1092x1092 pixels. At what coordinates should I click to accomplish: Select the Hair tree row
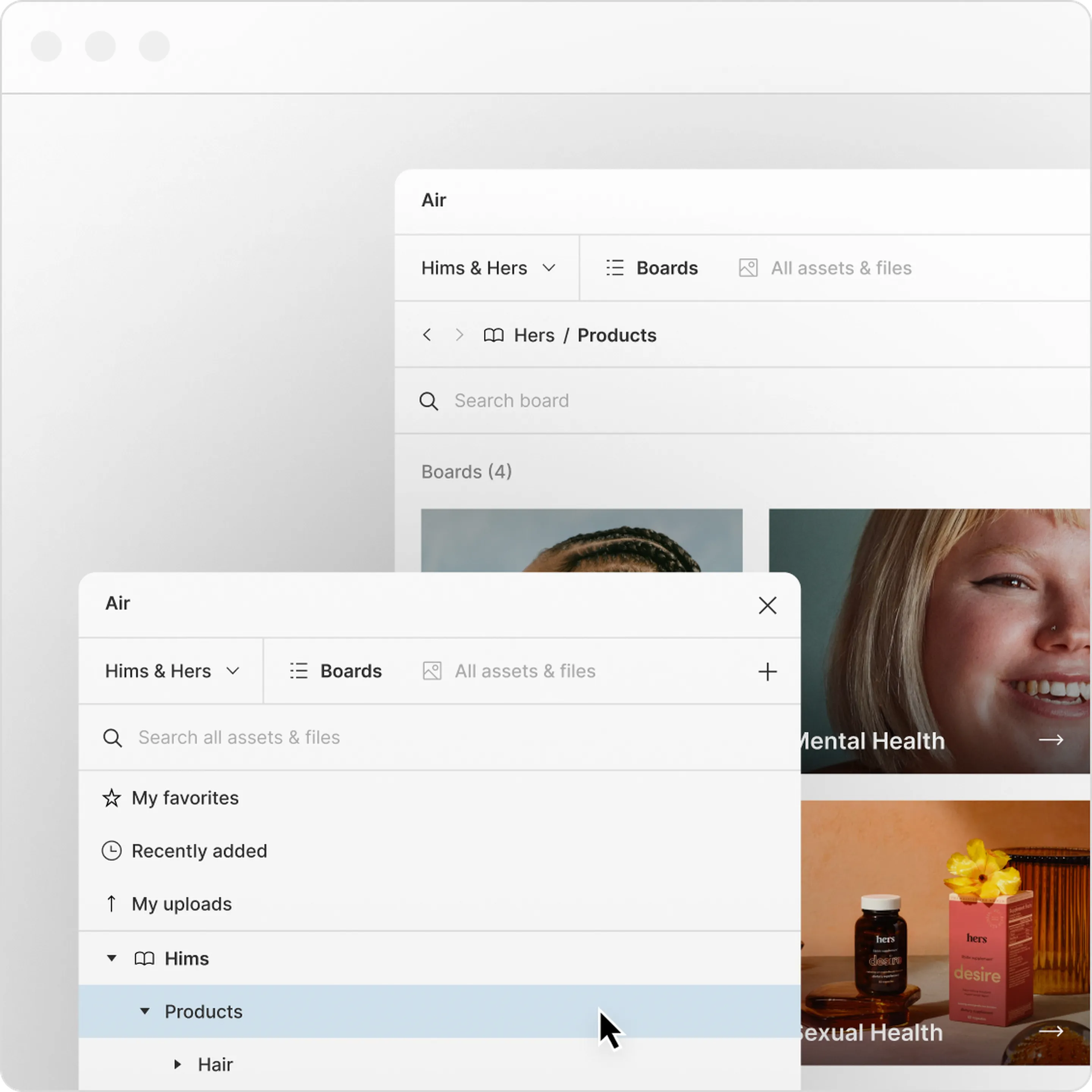click(x=439, y=1064)
